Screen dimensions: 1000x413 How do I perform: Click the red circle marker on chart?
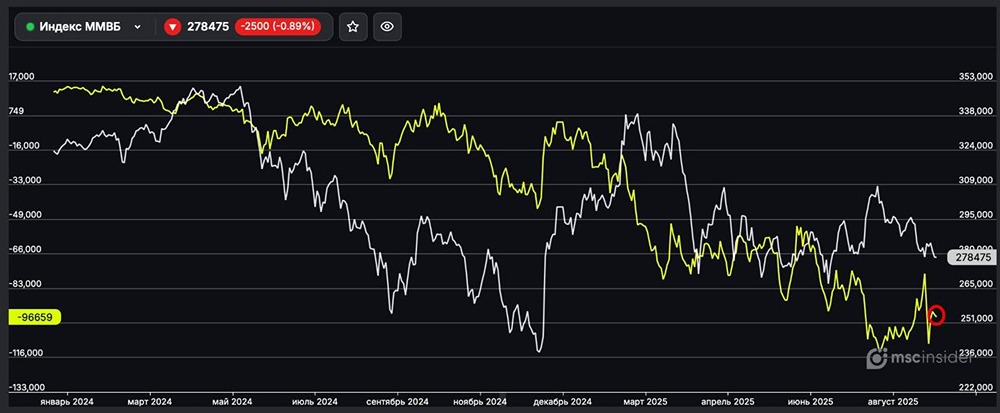click(937, 315)
